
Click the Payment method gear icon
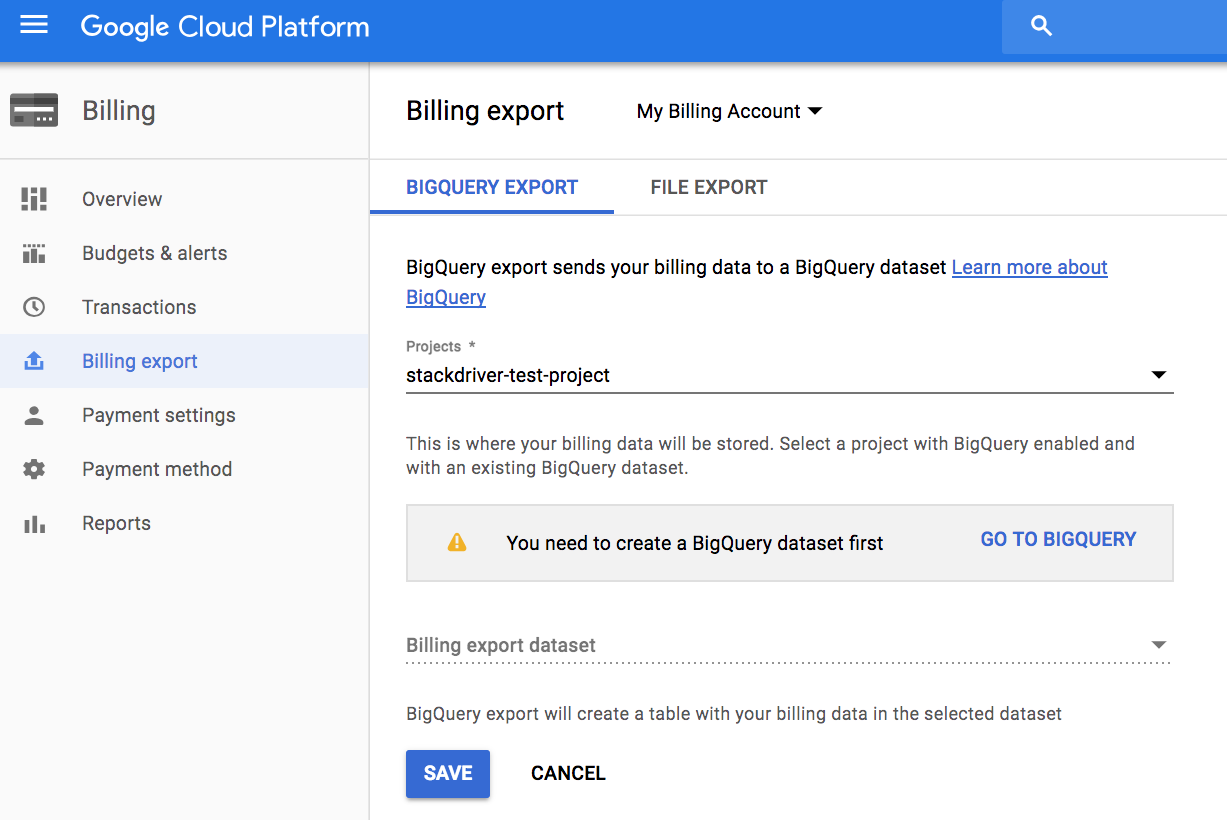[x=34, y=469]
